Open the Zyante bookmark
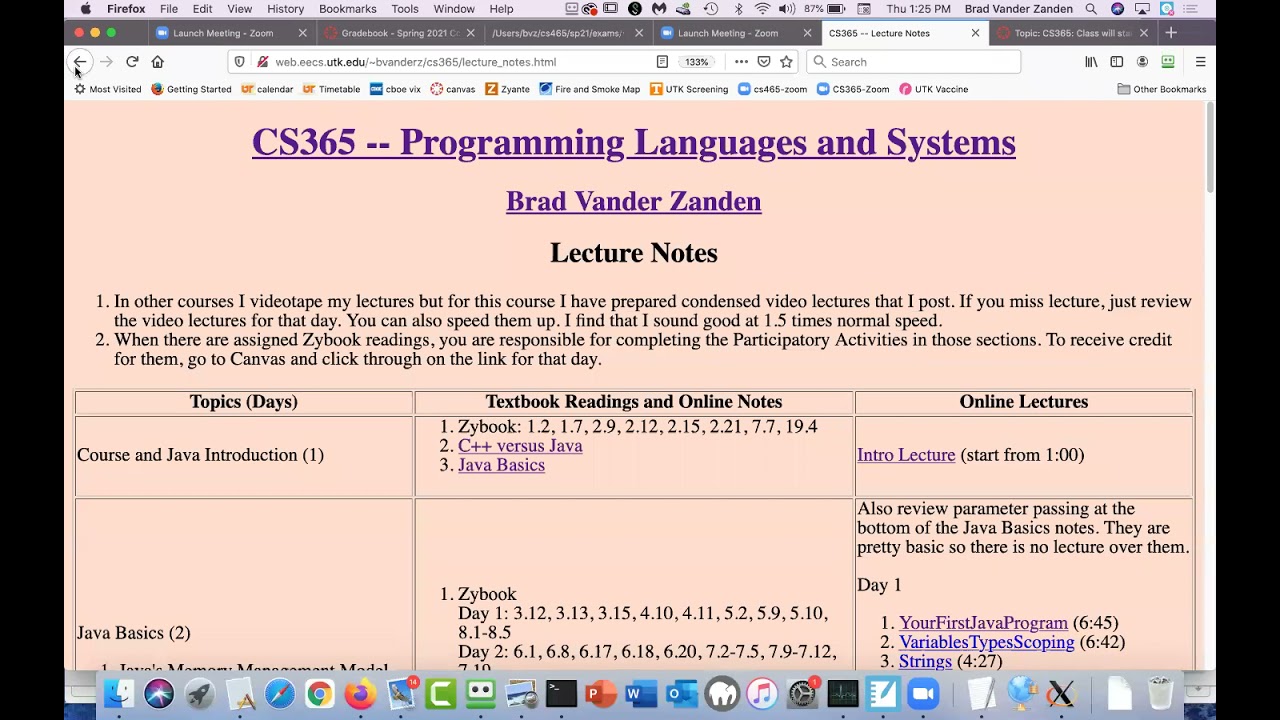The image size is (1280, 720). (507, 89)
